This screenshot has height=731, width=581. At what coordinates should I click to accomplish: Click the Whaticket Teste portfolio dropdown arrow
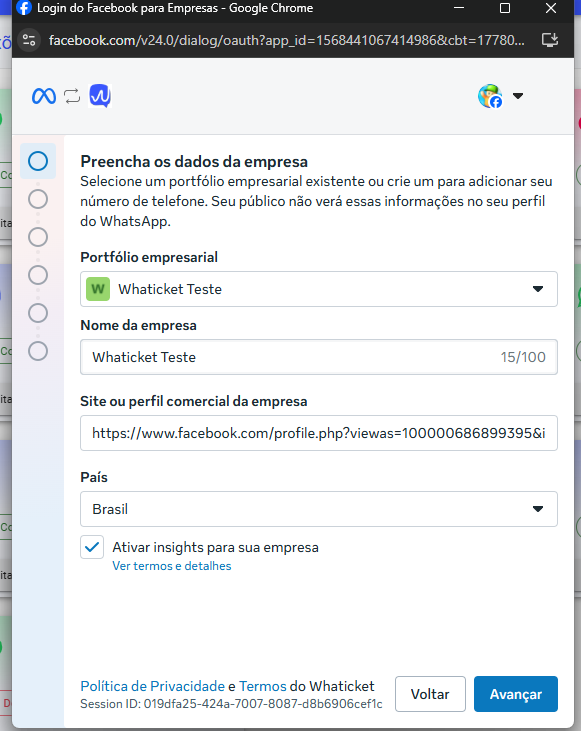point(538,289)
